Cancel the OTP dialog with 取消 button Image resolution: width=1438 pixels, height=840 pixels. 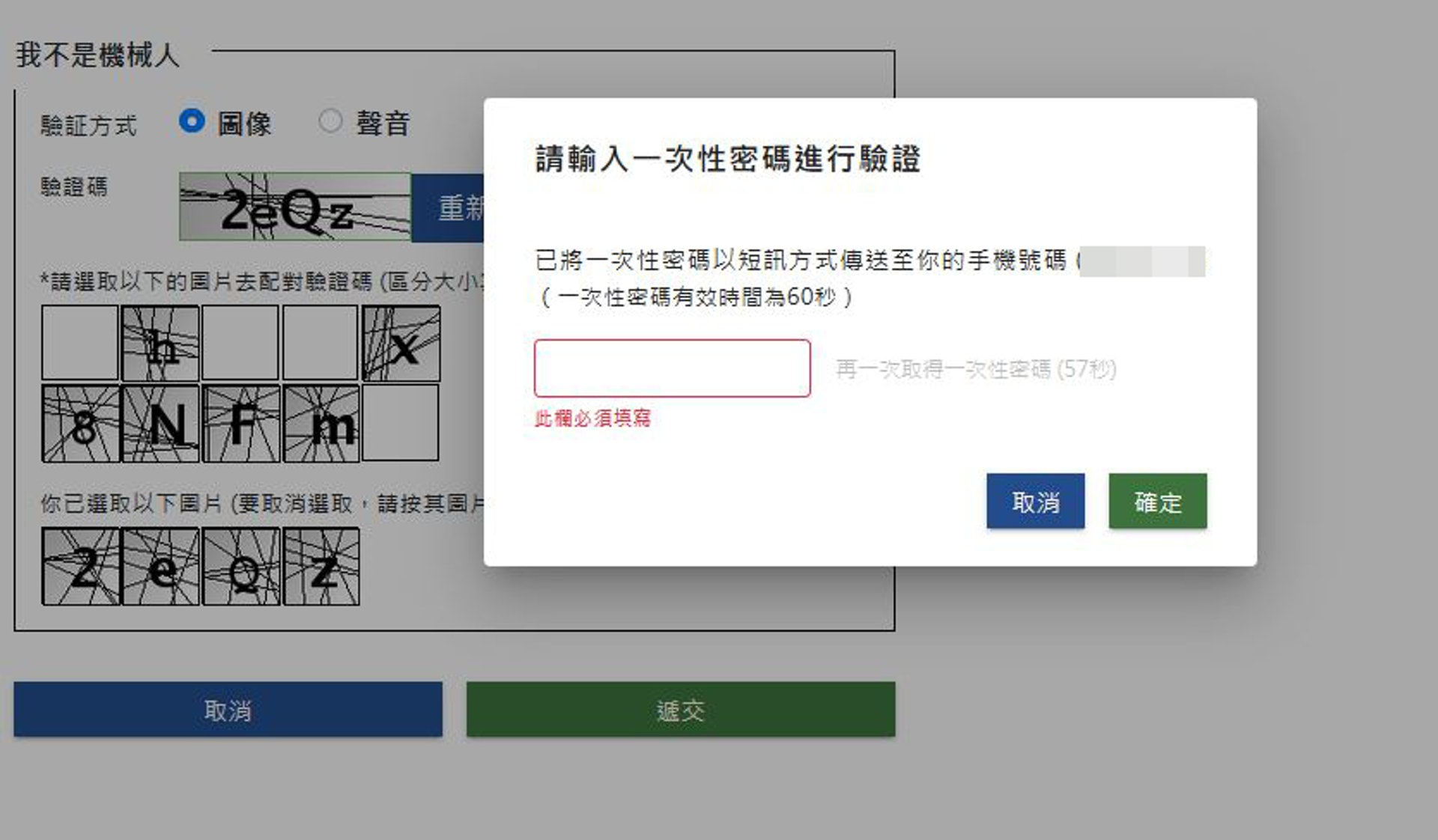click(1035, 501)
